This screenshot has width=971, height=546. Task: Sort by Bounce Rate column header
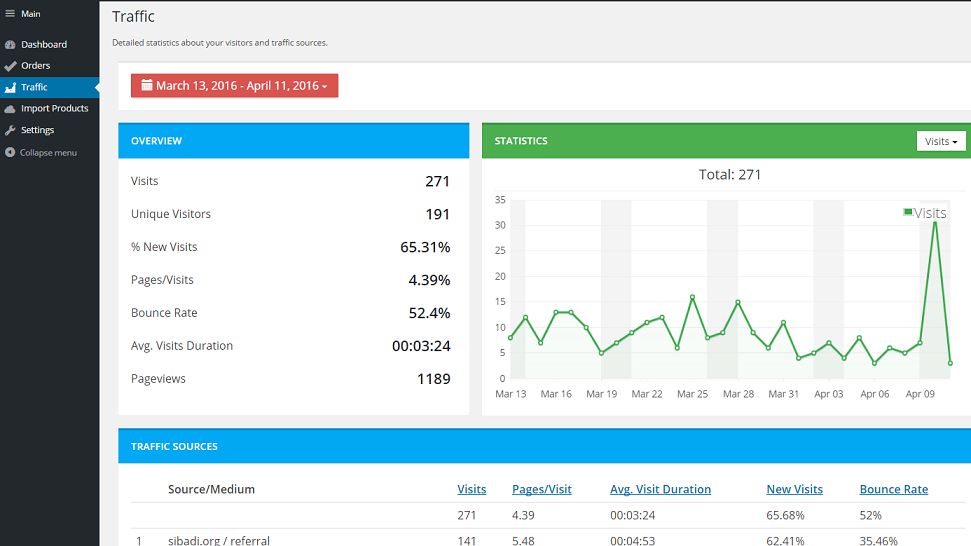pyautogui.click(x=893, y=490)
